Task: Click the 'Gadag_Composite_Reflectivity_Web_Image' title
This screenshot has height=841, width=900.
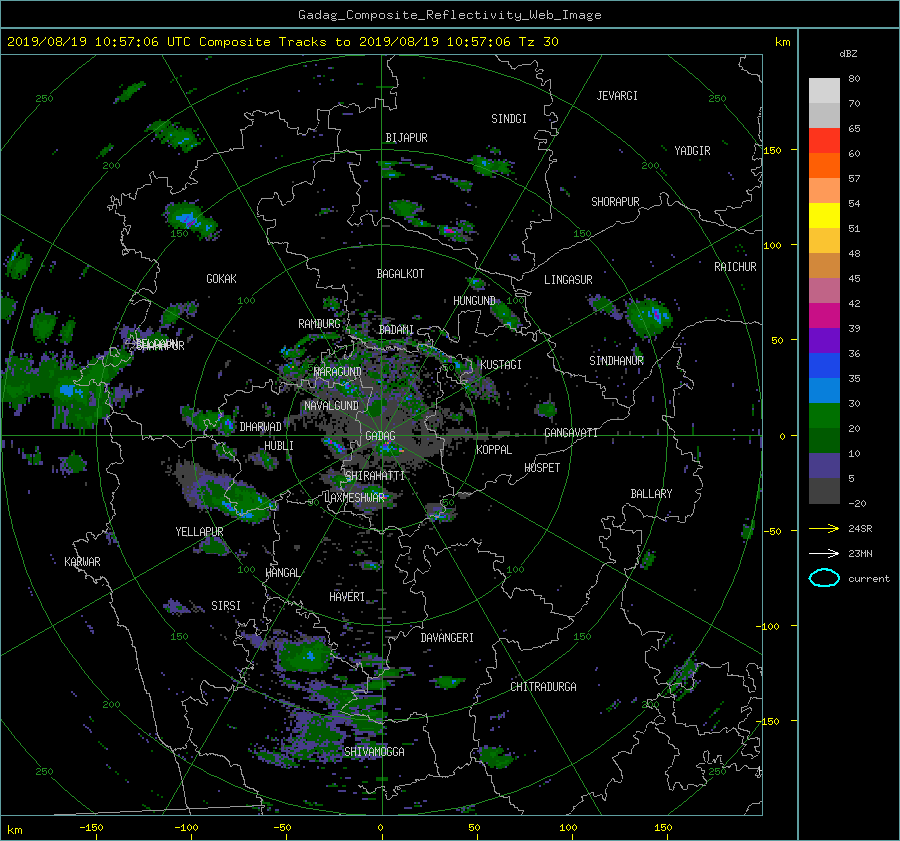Action: [449, 15]
